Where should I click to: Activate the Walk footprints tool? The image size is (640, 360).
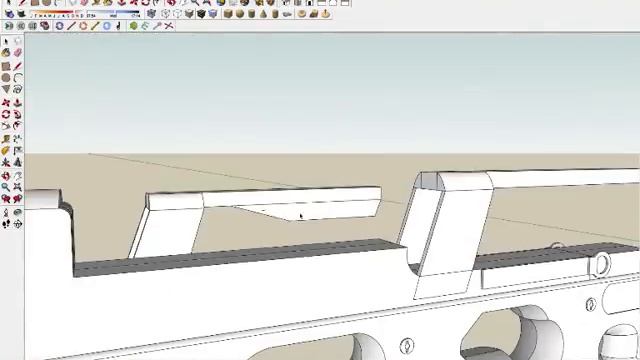coord(6,224)
